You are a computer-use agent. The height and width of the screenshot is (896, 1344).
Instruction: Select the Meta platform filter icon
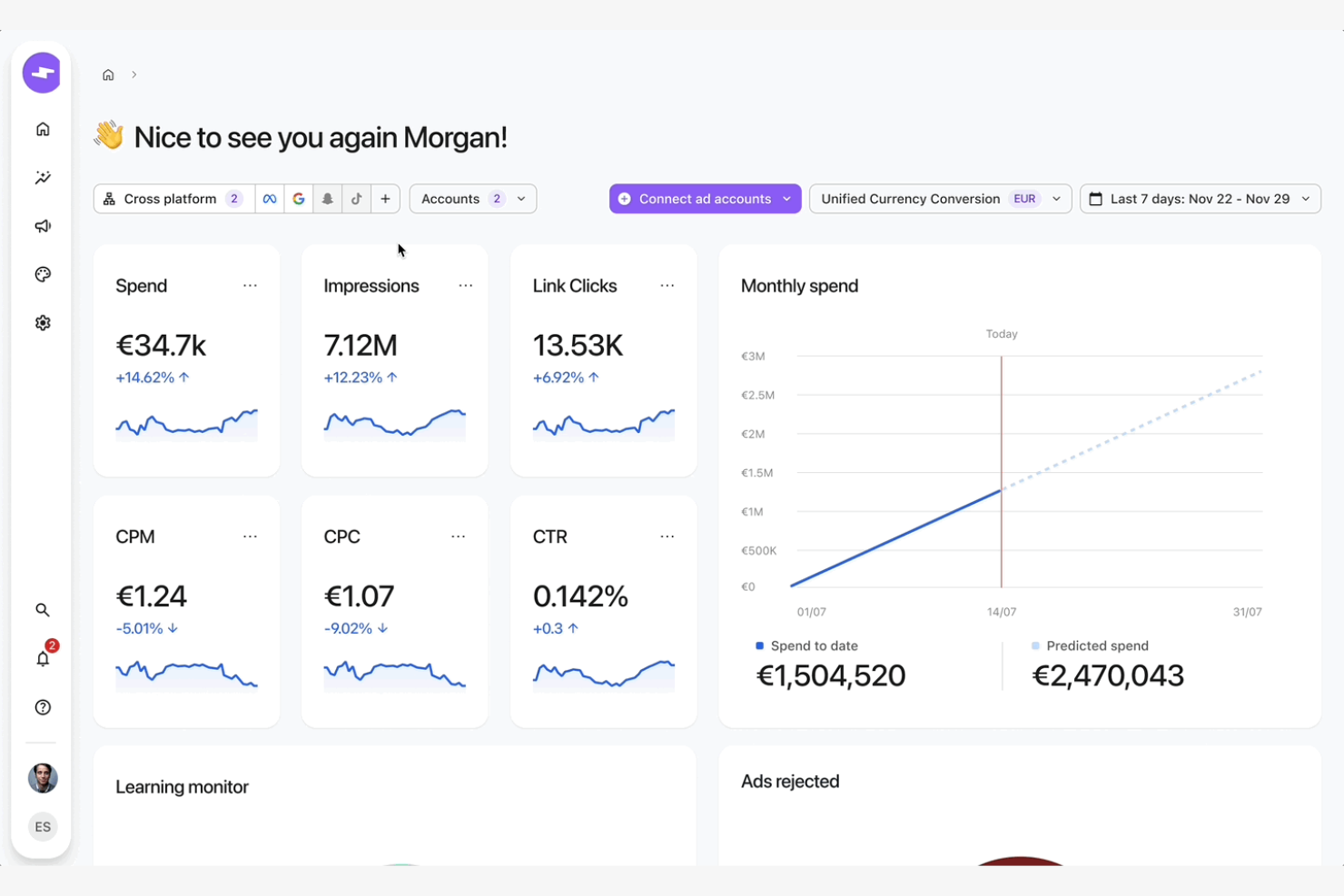pyautogui.click(x=270, y=198)
